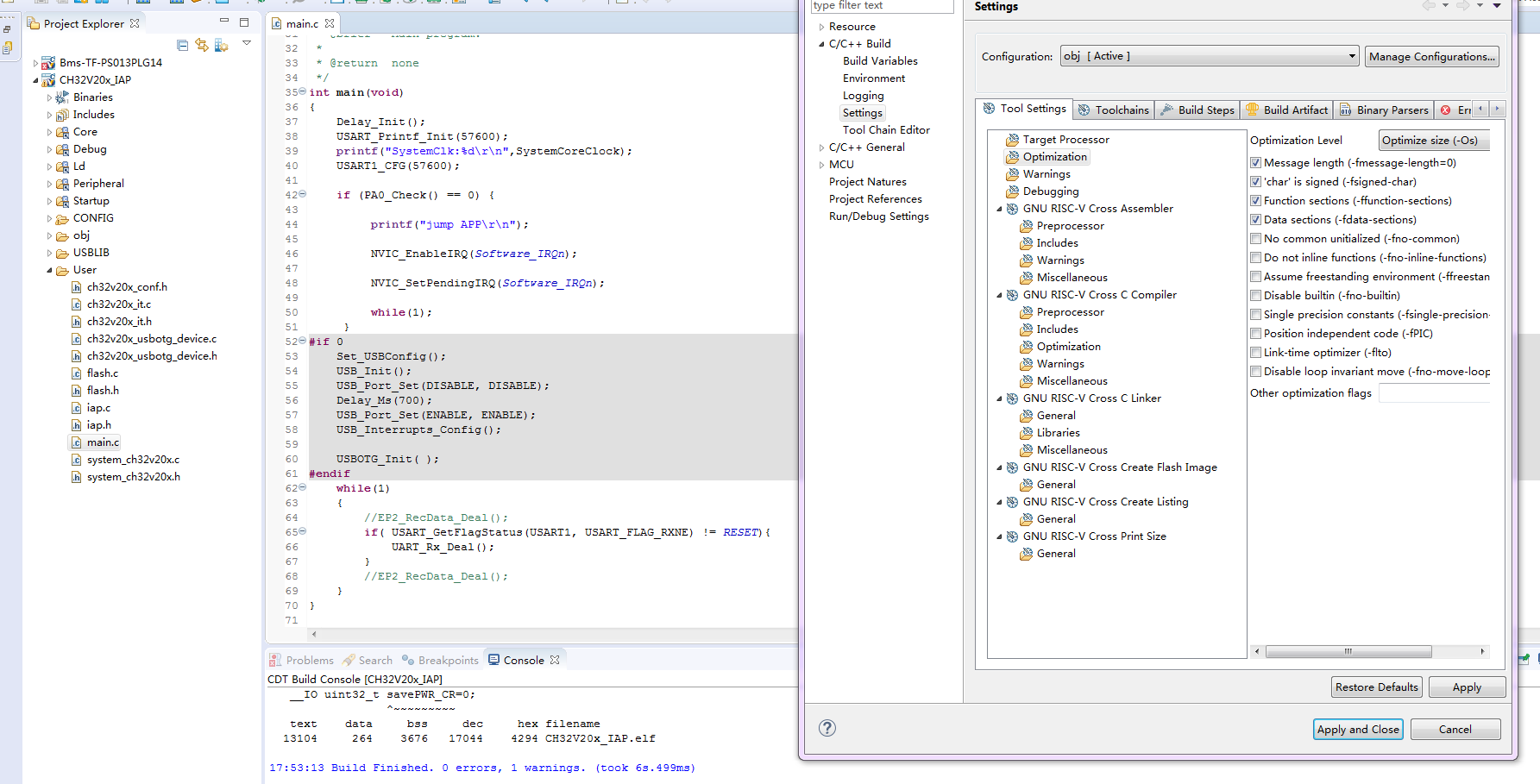This screenshot has height=784, width=1540.
Task: Select Debugging in tool settings tree
Action: [1050, 191]
